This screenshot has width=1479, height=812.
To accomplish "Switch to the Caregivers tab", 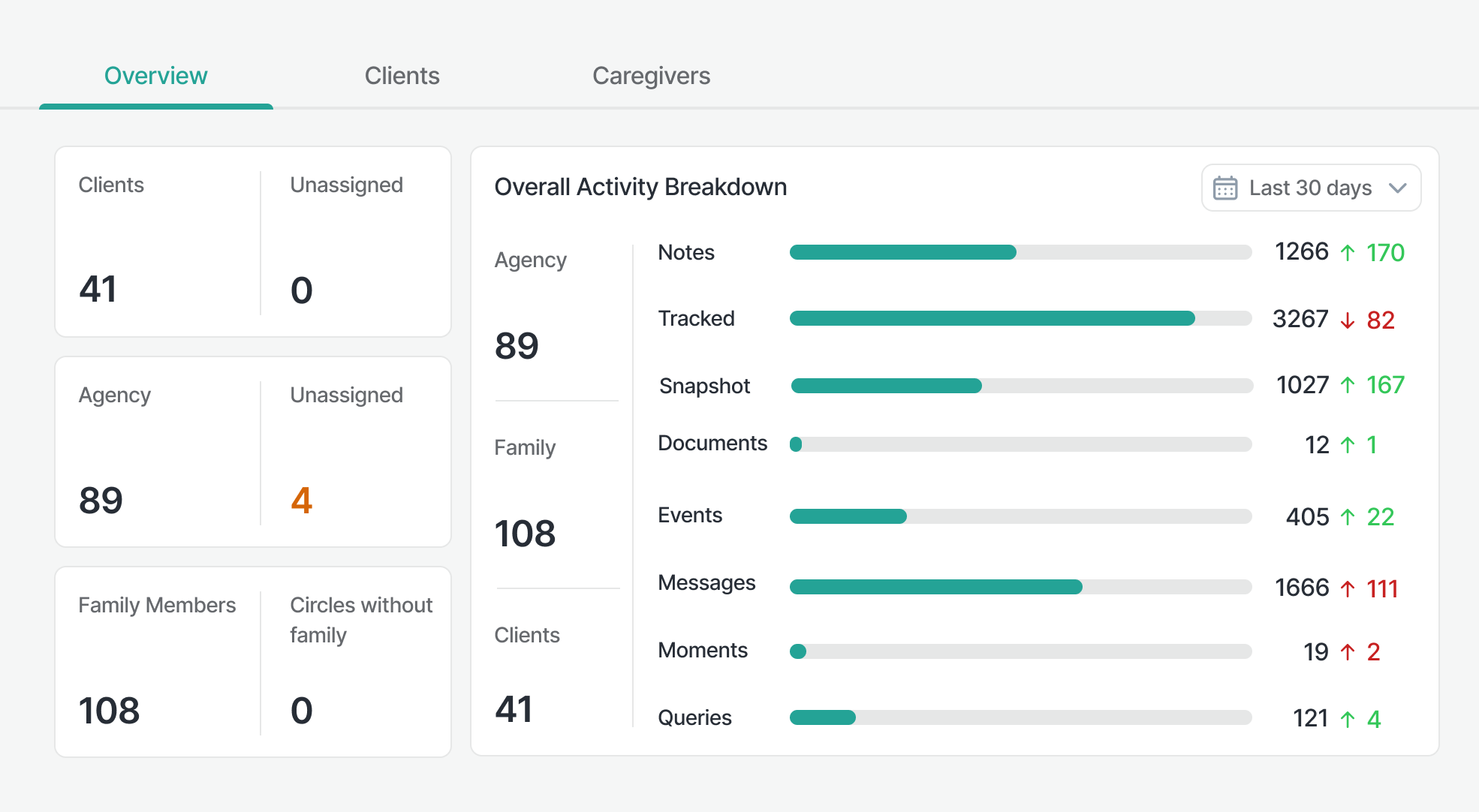I will 651,76.
